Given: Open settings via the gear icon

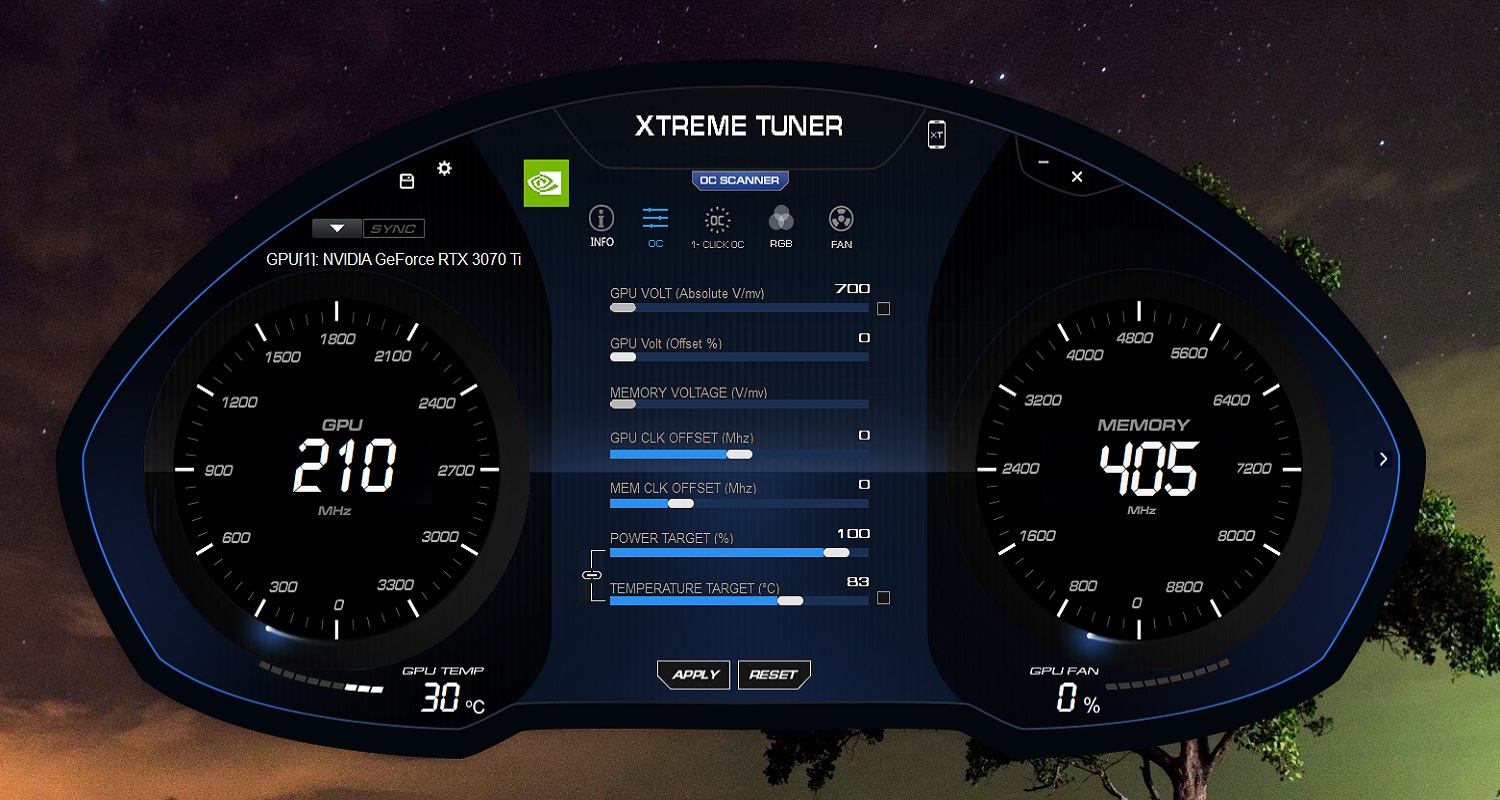Looking at the screenshot, I should 444,168.
